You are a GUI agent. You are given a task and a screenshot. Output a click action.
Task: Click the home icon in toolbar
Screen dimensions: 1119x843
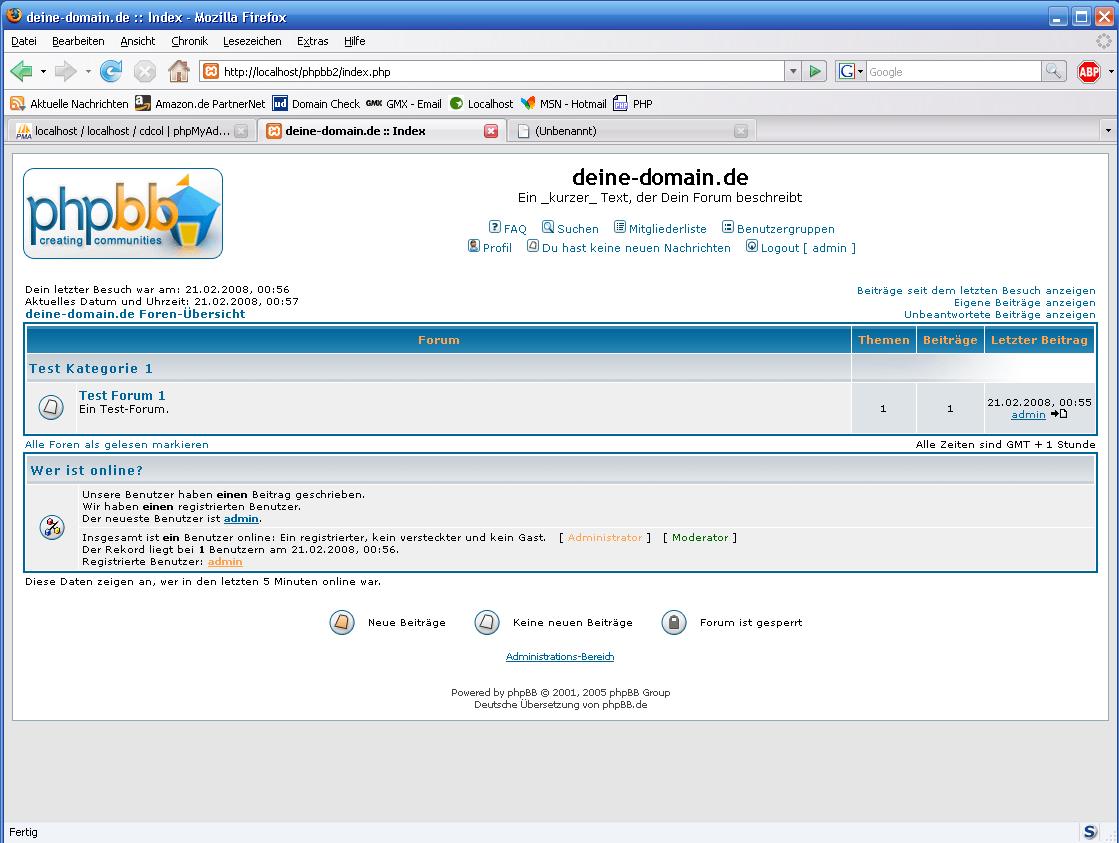tap(178, 71)
